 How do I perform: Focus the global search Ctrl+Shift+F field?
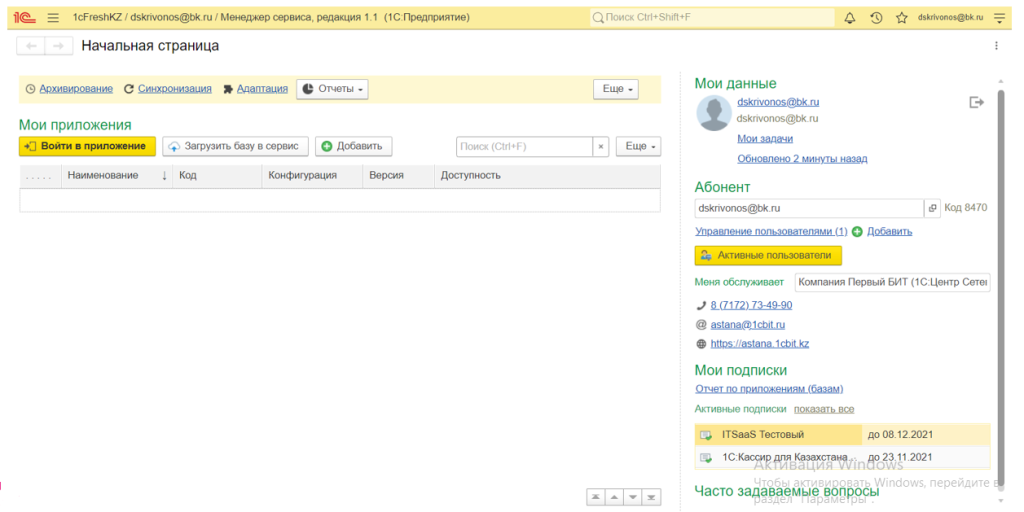[712, 18]
